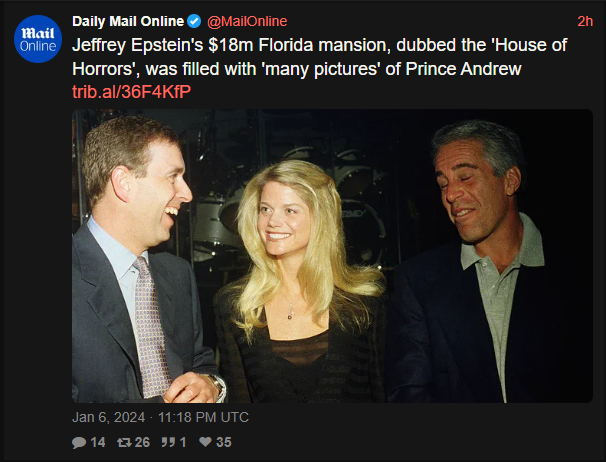Open the attached photo of three people
Viewport: 606px width, 462px height.
point(332,256)
